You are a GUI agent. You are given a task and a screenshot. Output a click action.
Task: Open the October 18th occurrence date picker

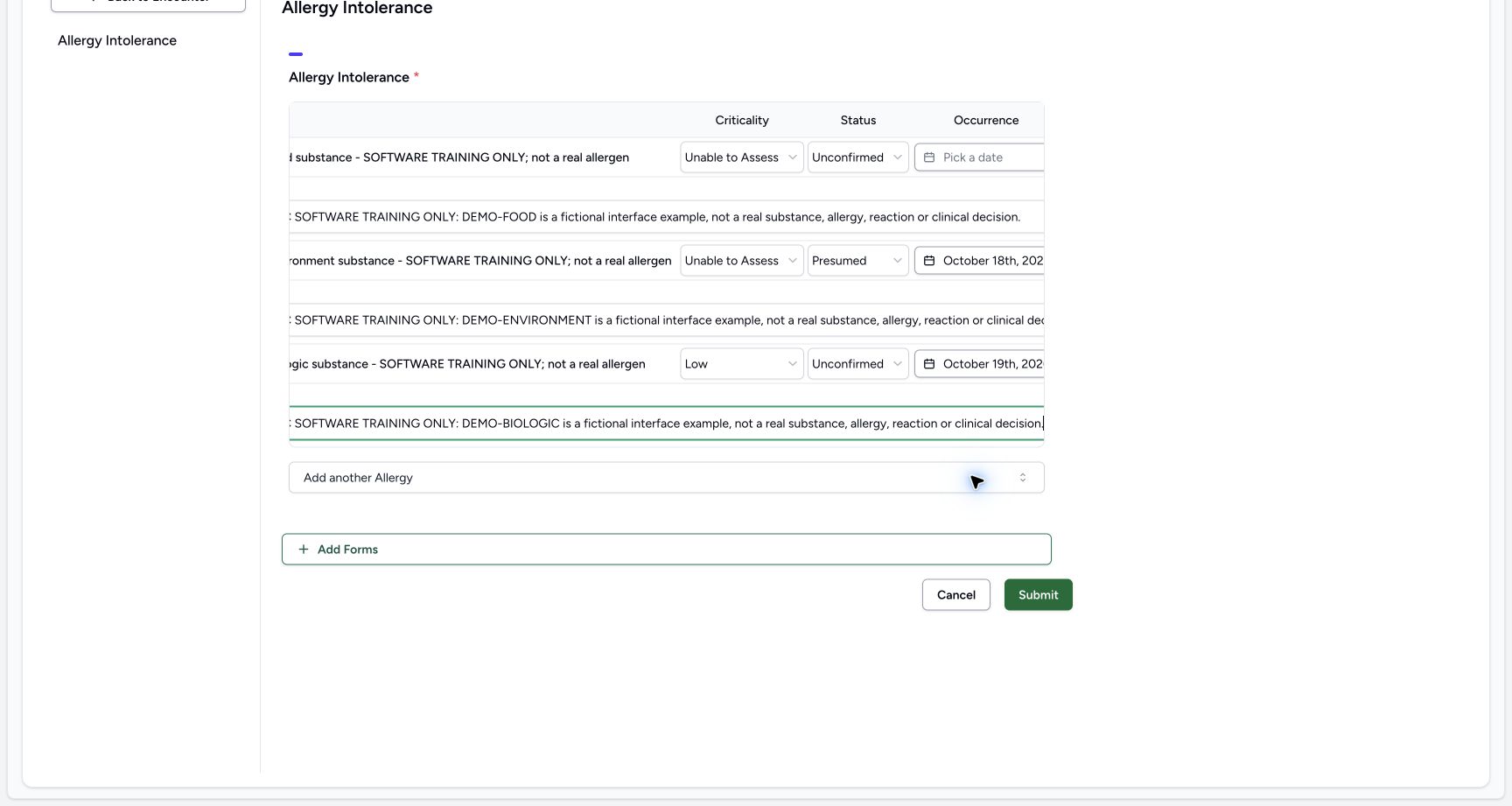[979, 261]
